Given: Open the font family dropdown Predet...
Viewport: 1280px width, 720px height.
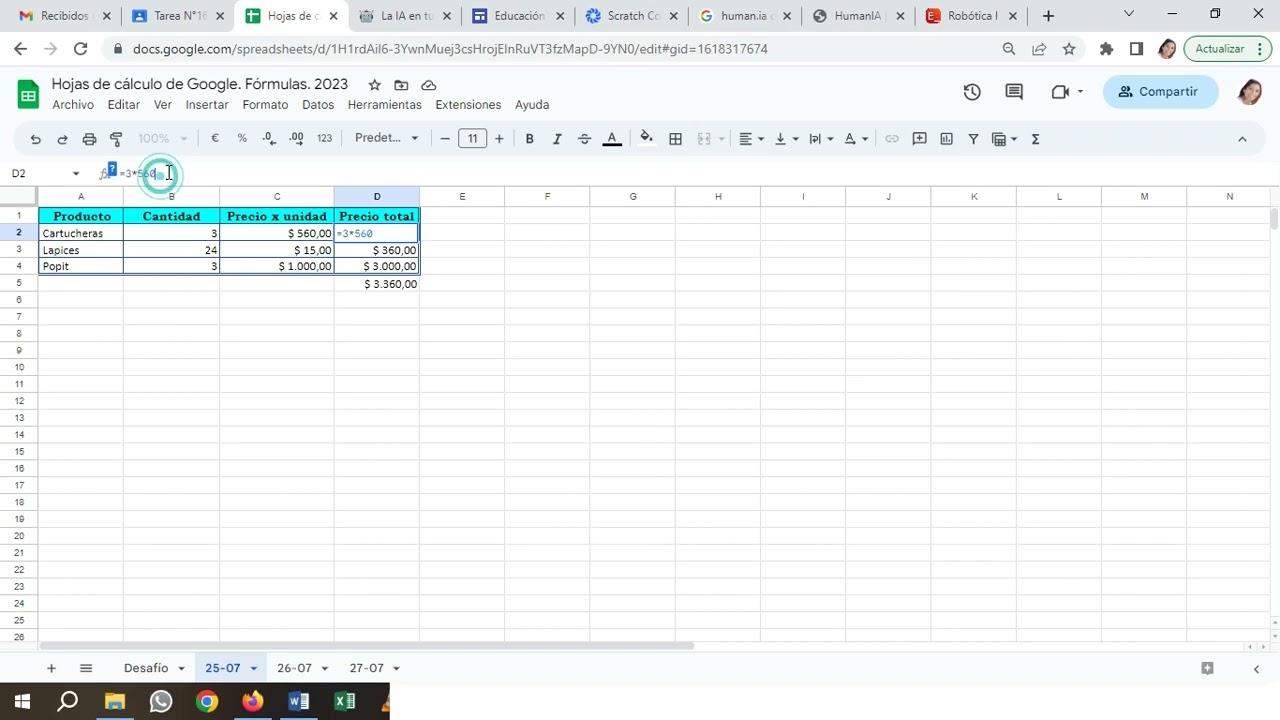Looking at the screenshot, I should click(387, 138).
